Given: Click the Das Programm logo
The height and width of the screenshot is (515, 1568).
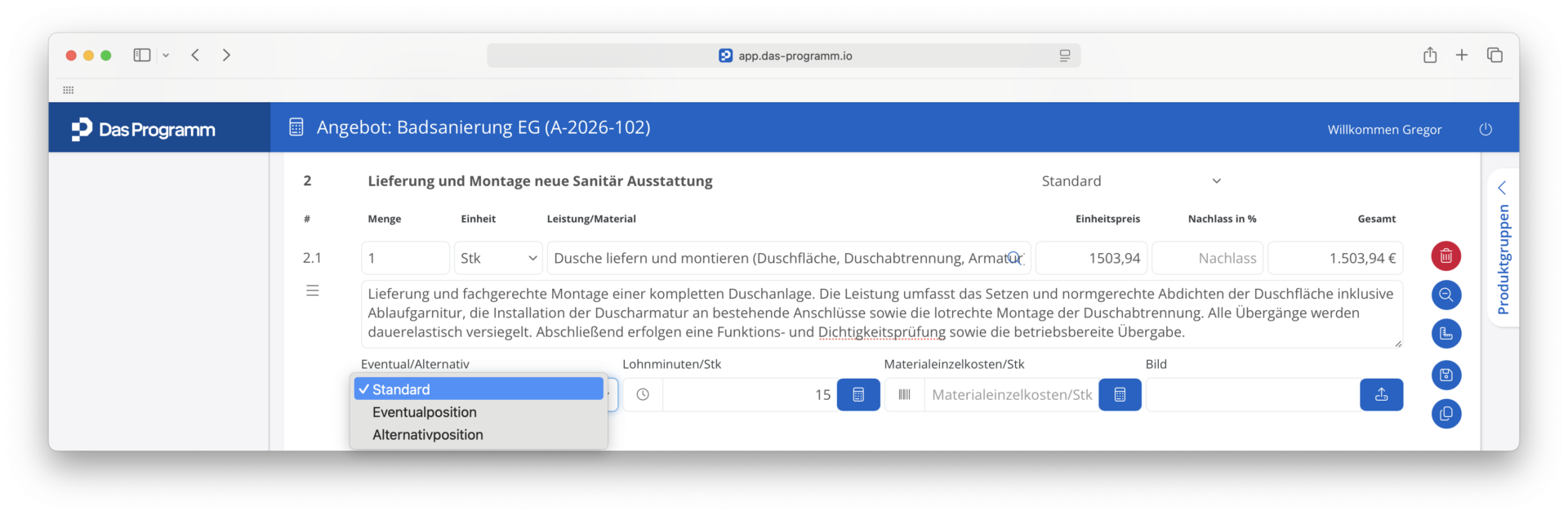Looking at the screenshot, I should pos(144,130).
